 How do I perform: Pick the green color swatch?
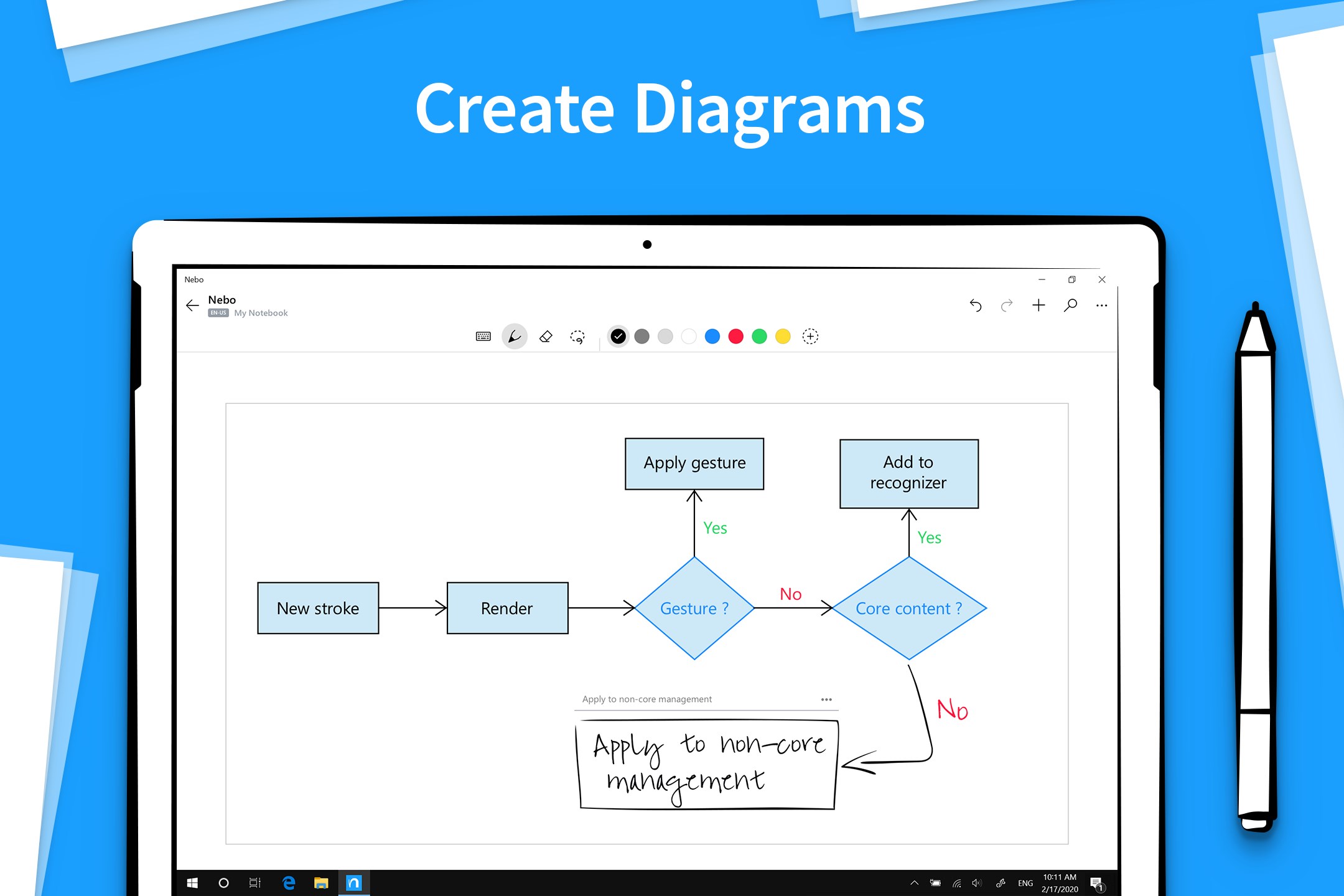coord(759,337)
